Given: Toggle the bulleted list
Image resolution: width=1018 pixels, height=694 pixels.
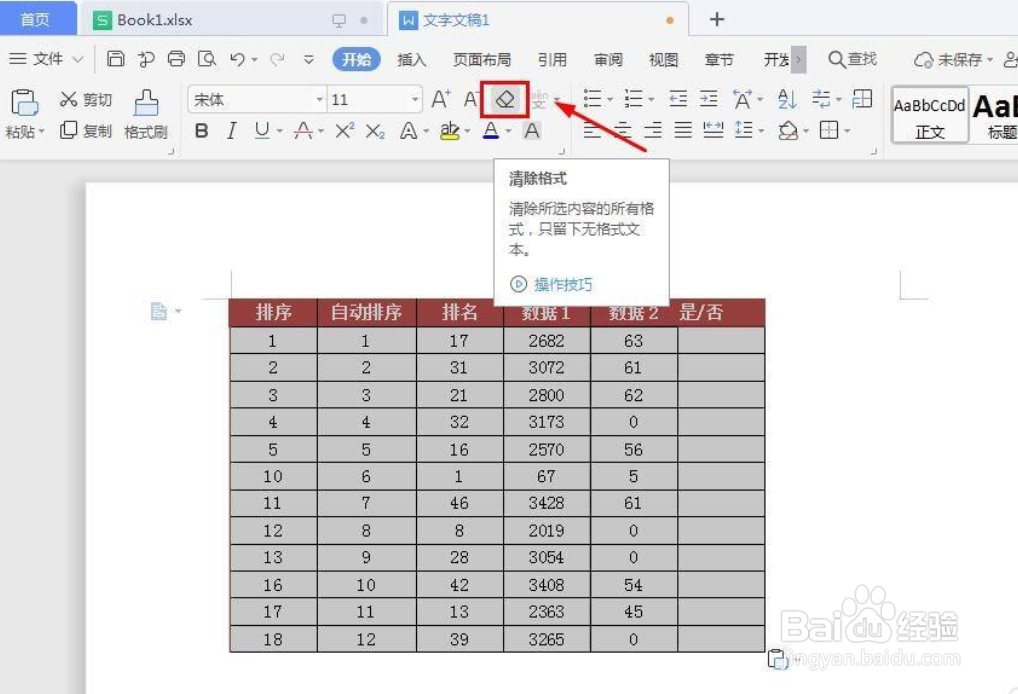Looking at the screenshot, I should point(592,98).
